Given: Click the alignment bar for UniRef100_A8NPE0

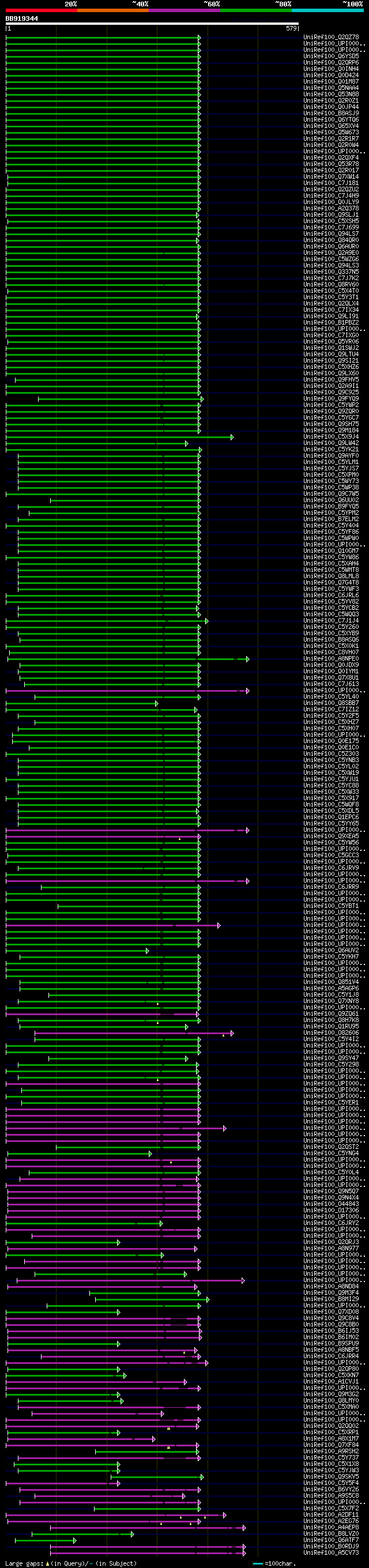Looking at the screenshot, I should click(129, 658).
